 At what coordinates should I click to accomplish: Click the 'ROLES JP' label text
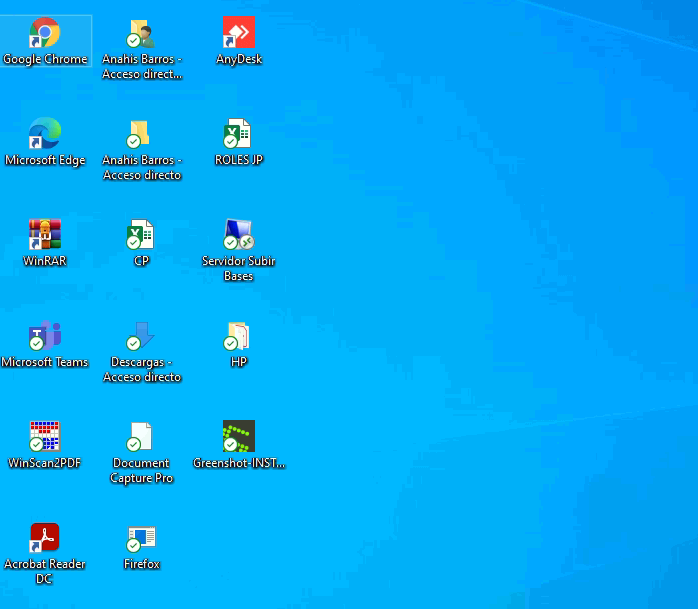point(239,160)
